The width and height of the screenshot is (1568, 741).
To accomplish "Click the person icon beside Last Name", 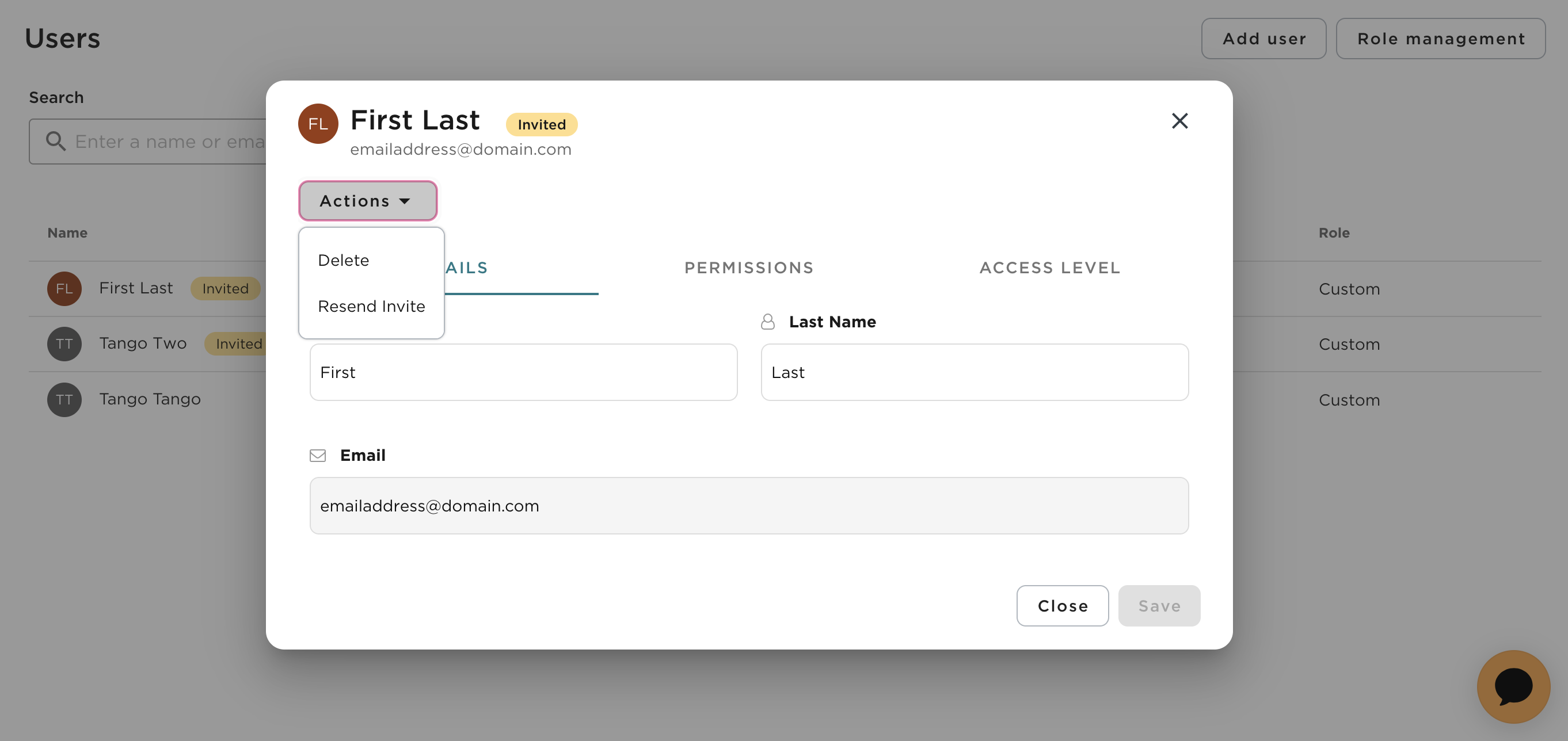I will [x=767, y=321].
